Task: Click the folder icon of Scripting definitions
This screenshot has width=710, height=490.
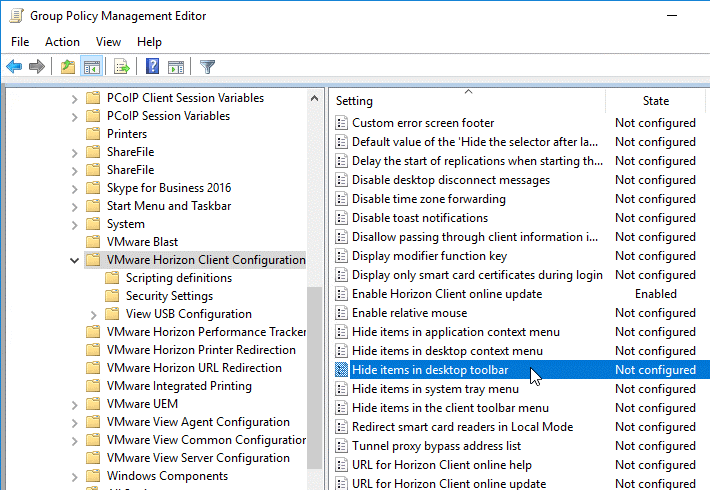Action: tap(112, 278)
